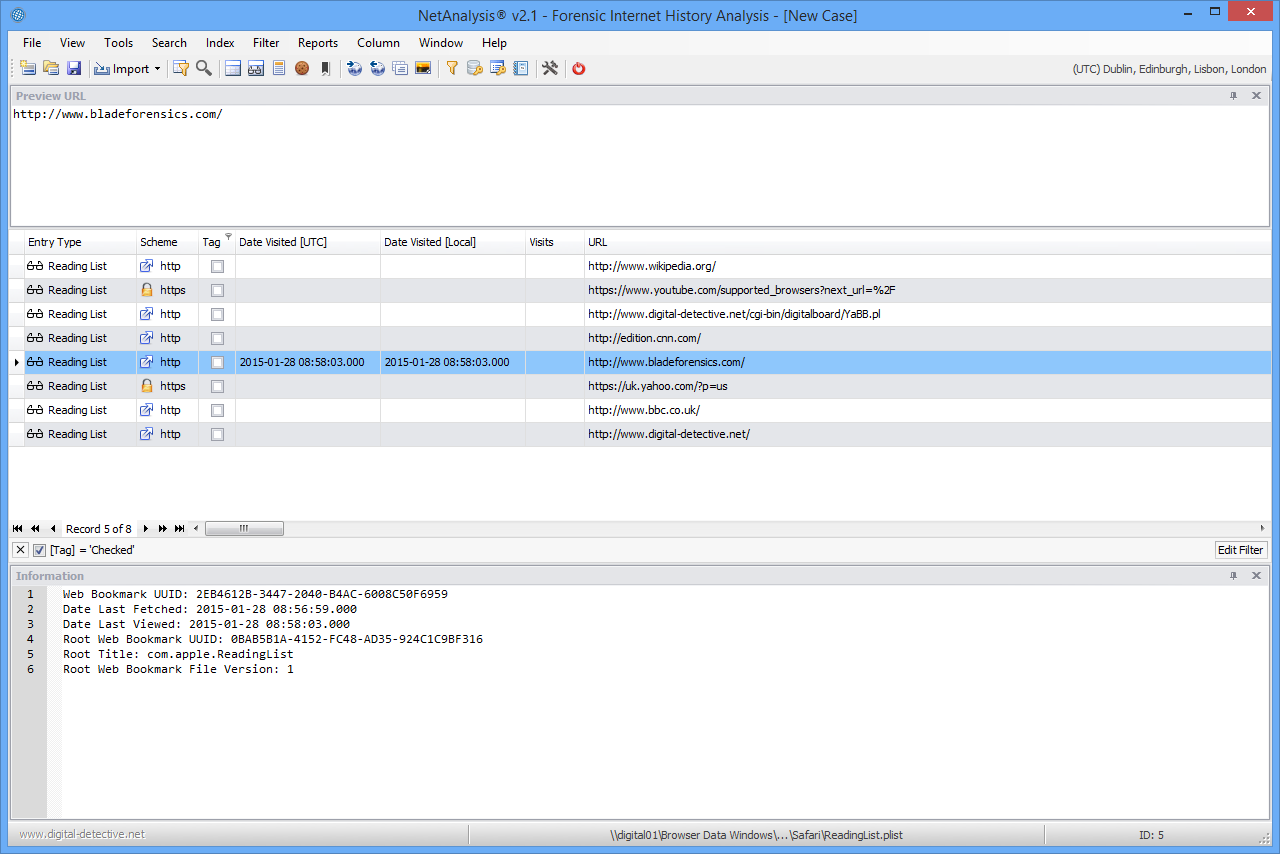Pin the Preview URL panel

tap(1233, 96)
